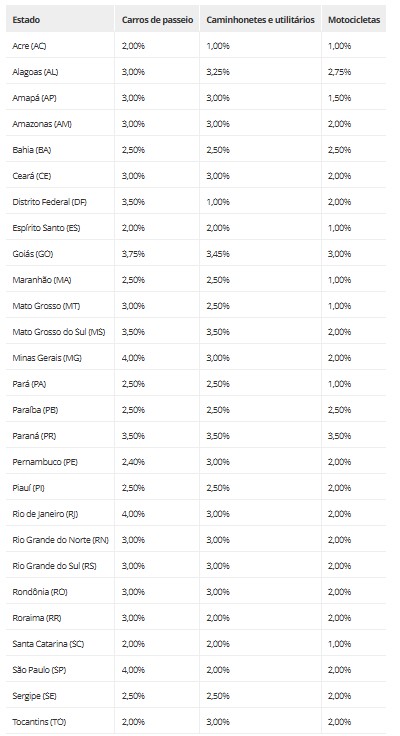
Task: Click the Motocicletas column header
Action: click(x=354, y=20)
